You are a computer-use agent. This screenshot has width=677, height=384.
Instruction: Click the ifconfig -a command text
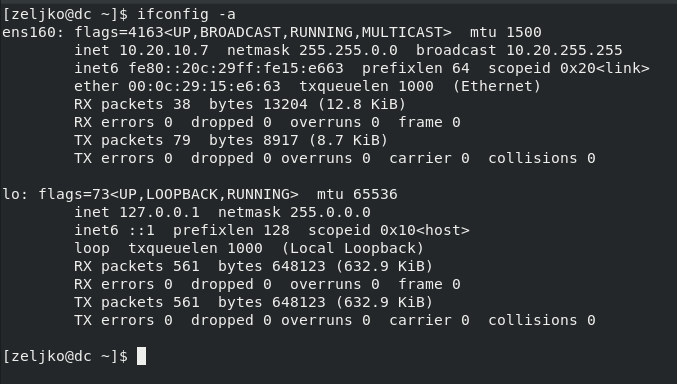[186, 15]
